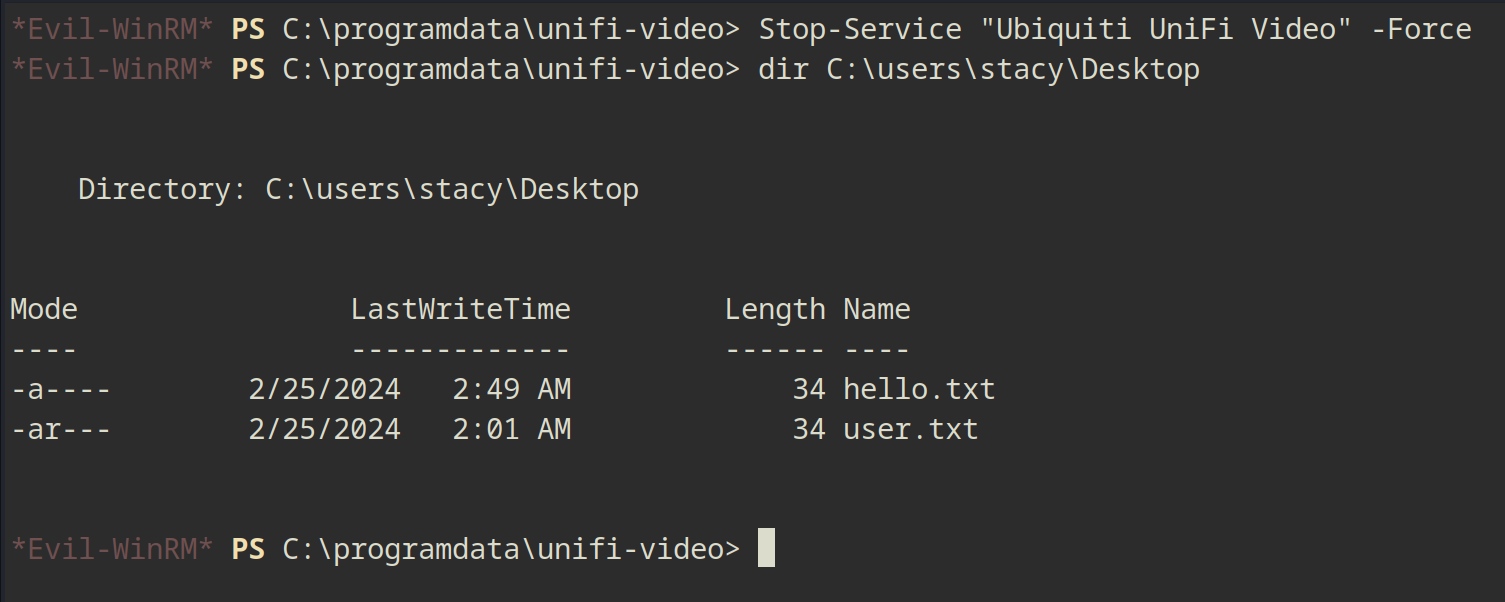Click the Mode column header

coord(44,309)
